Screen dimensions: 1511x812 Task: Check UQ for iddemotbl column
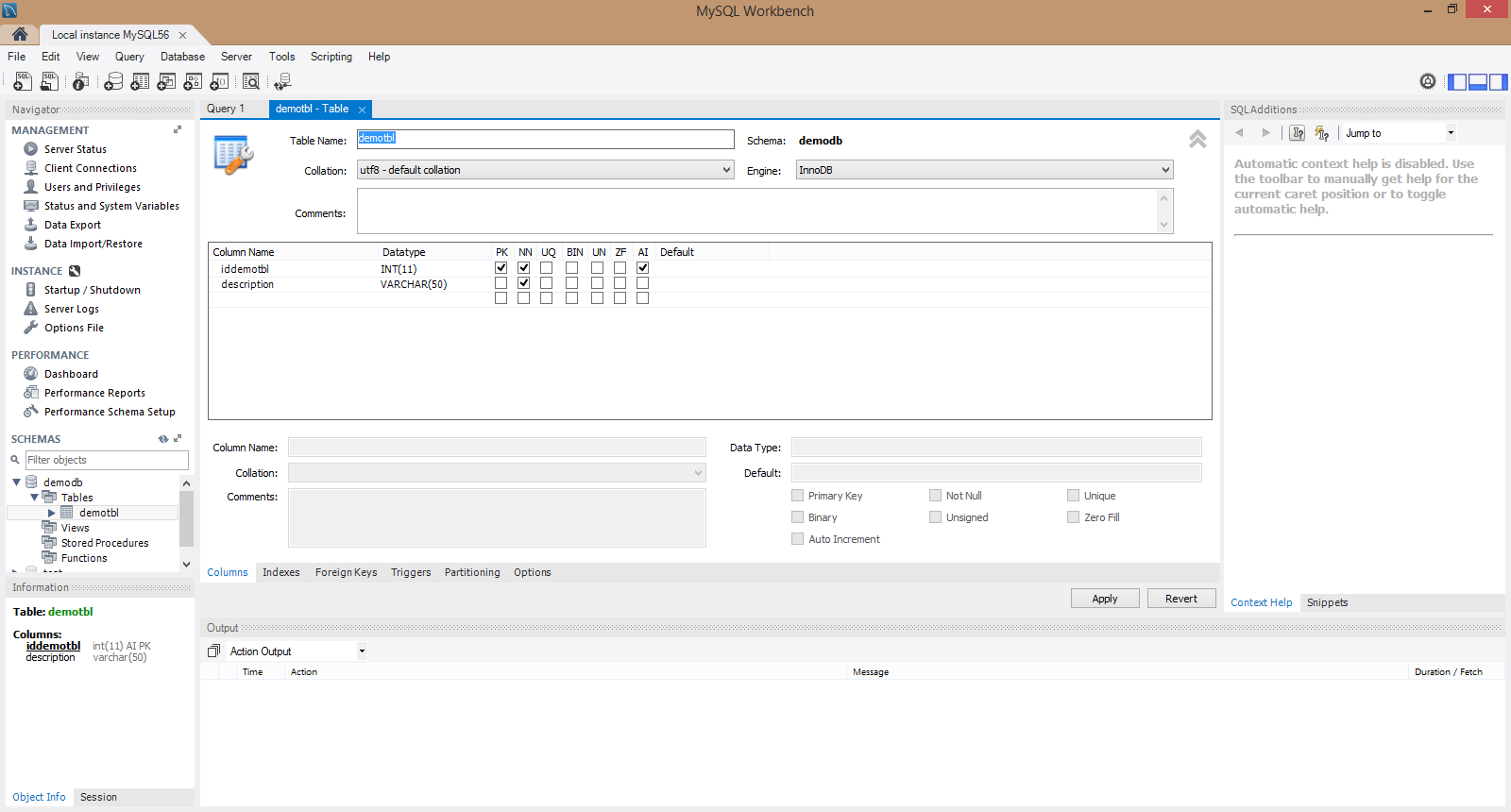tap(547, 268)
